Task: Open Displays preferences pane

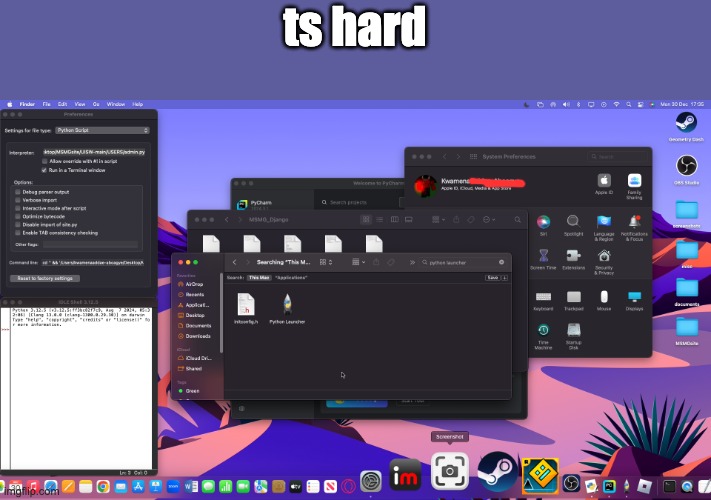Action: click(x=634, y=301)
